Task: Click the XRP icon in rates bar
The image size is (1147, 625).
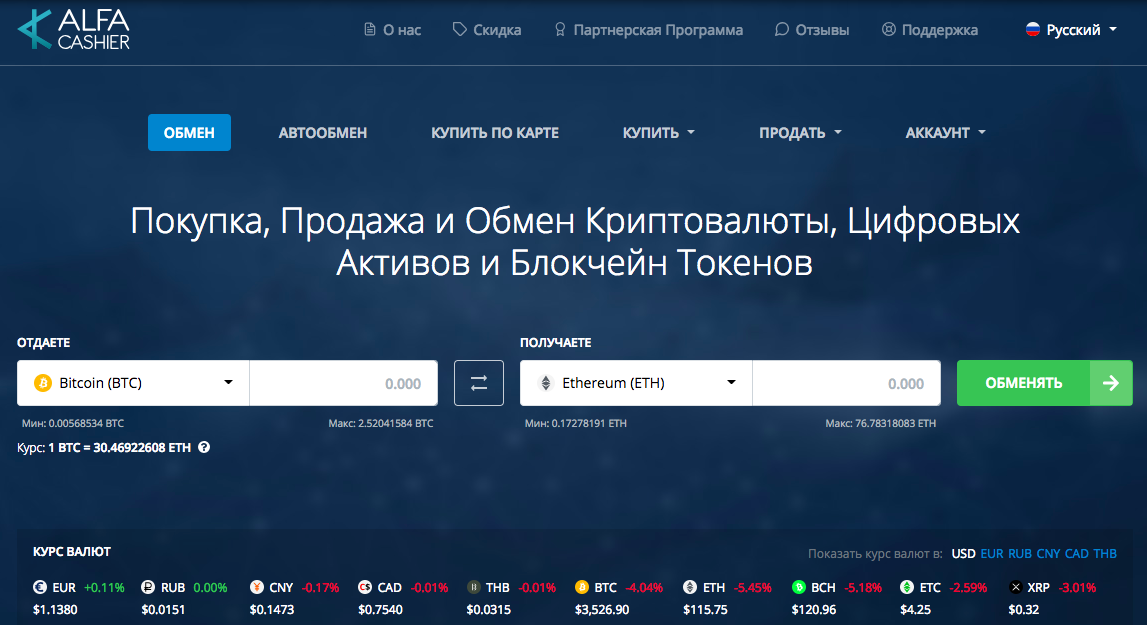Action: click(x=1015, y=587)
